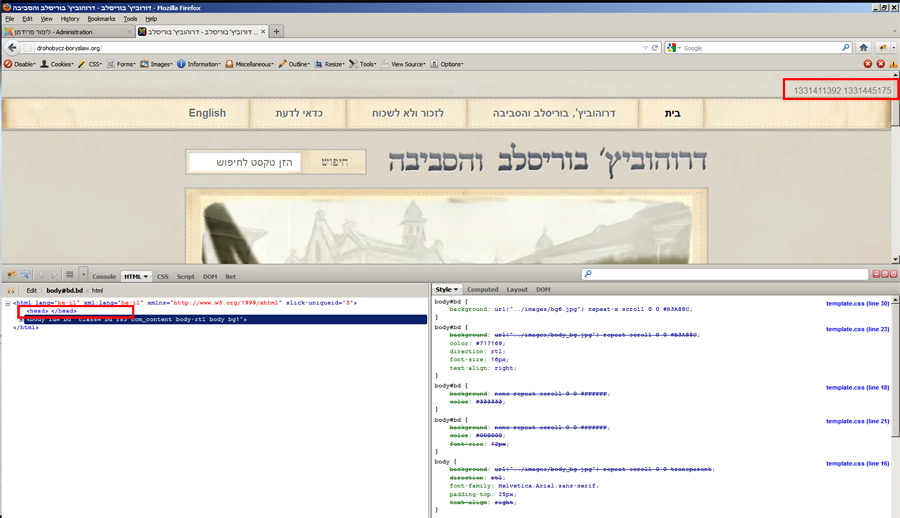Screen dimensions: 900x518
Task: Collapse the html node in HTML tree
Action: 7,303
